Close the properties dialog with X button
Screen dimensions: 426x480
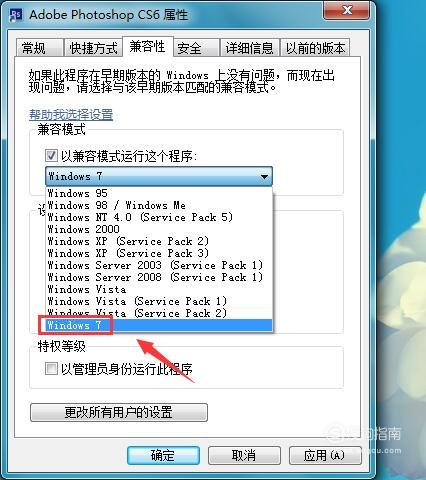[346, 10]
